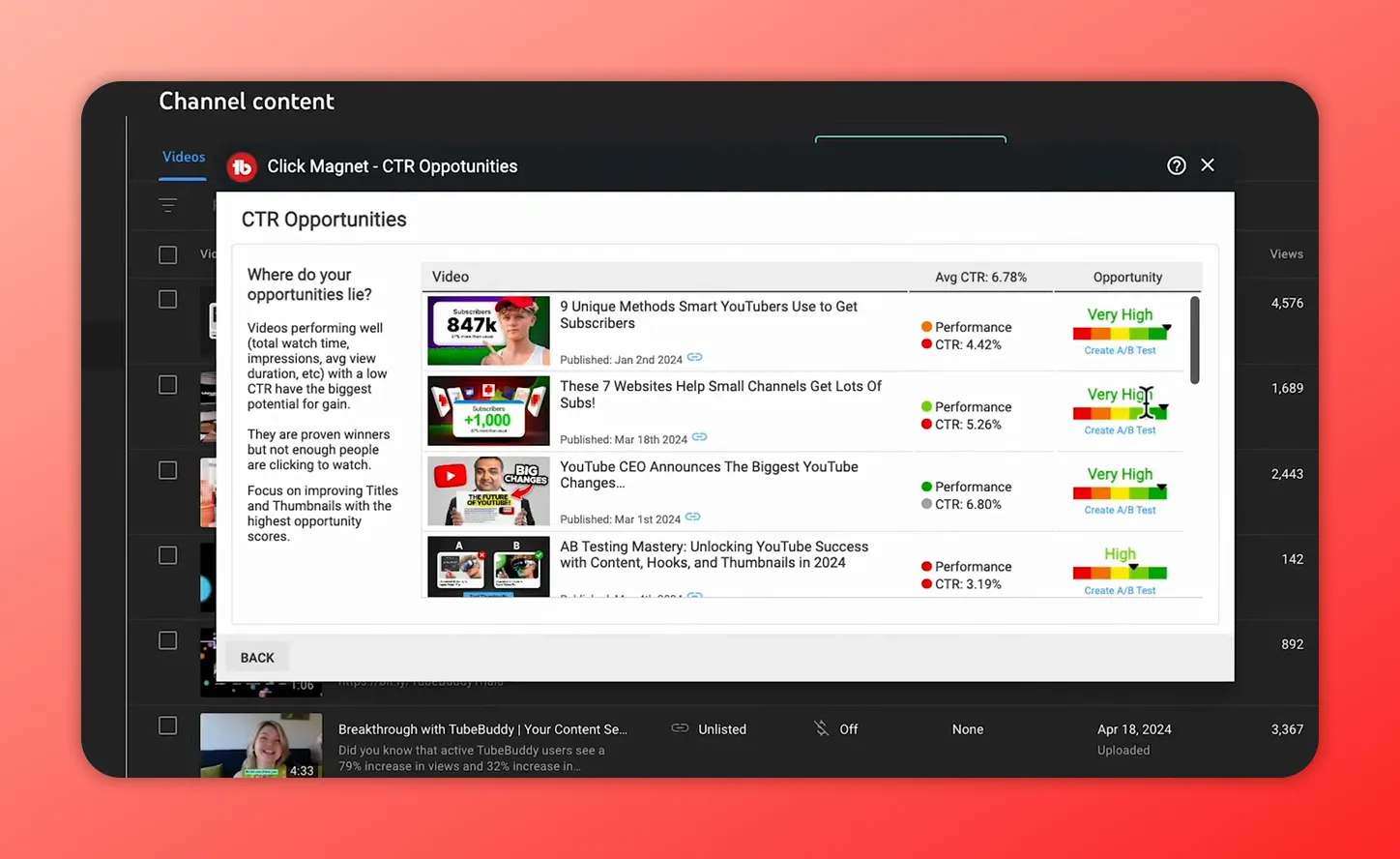Click gray CTR dot next to 6.80%
This screenshot has height=859, width=1400.
click(926, 504)
